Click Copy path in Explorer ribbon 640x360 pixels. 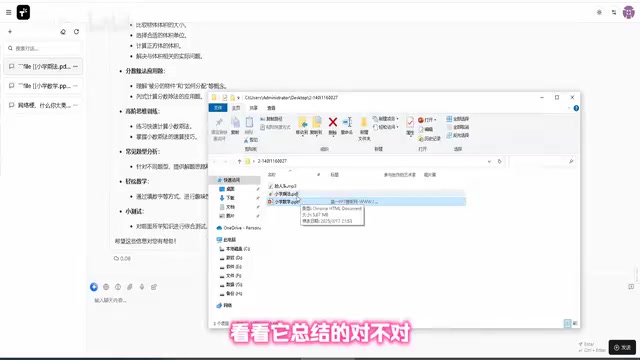pos(271,119)
